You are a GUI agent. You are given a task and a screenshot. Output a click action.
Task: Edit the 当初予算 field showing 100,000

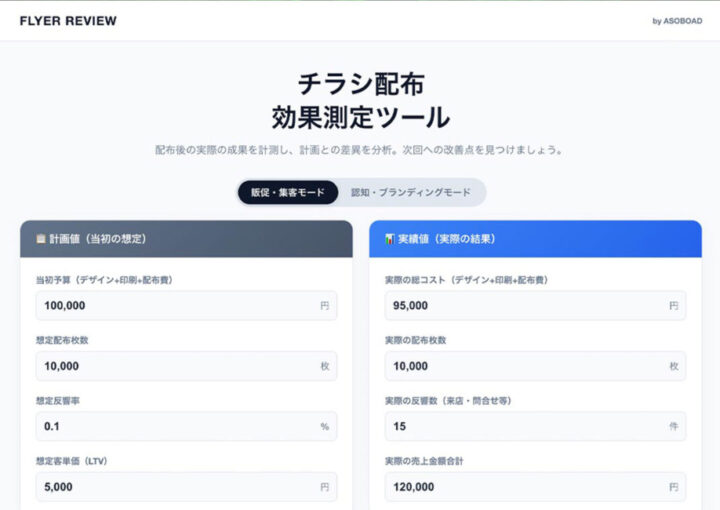pos(186,305)
